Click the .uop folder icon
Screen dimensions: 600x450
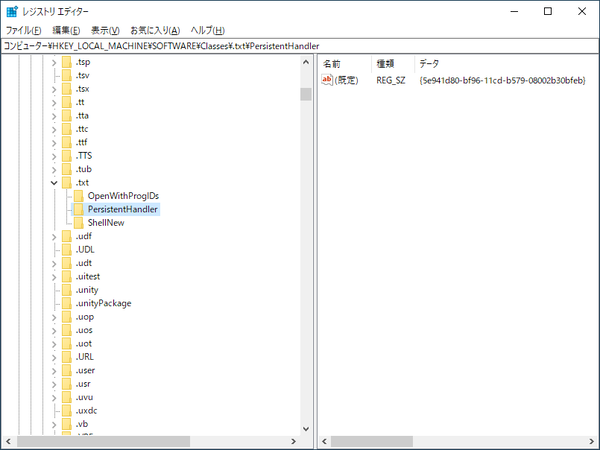point(67,317)
